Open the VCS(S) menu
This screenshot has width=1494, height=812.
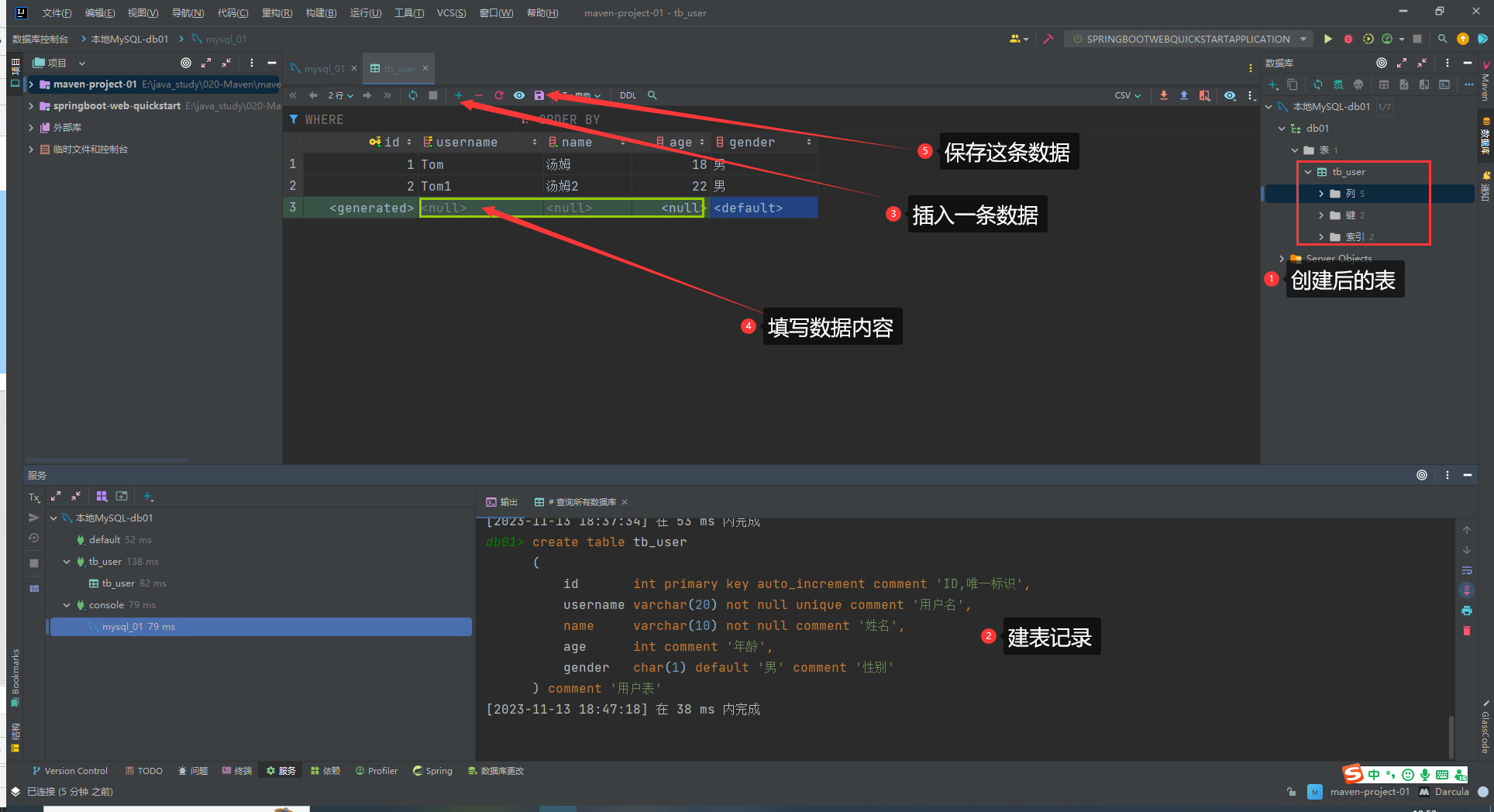[451, 12]
